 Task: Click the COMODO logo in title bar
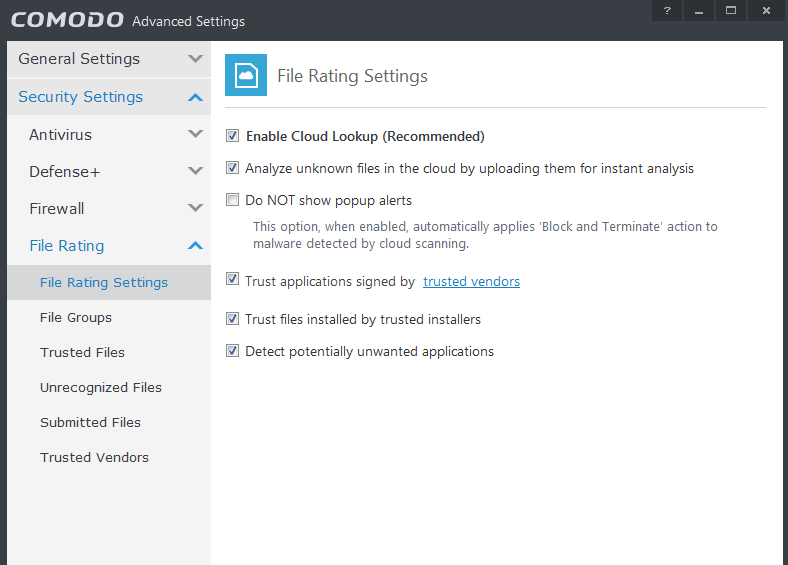coord(68,20)
